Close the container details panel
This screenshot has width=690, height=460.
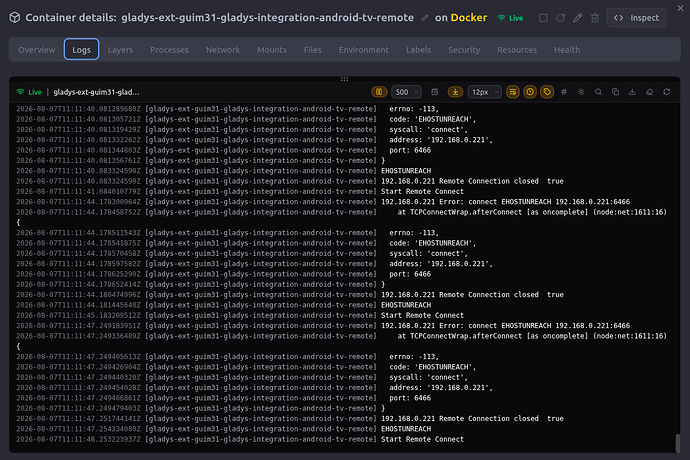(x=680, y=8)
